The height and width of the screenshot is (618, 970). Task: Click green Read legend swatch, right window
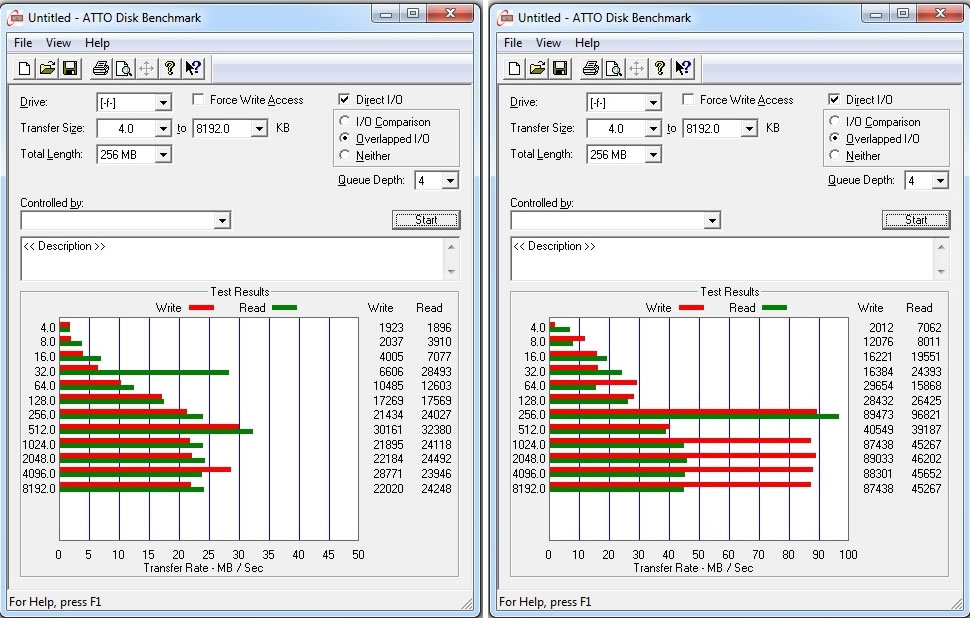click(775, 307)
